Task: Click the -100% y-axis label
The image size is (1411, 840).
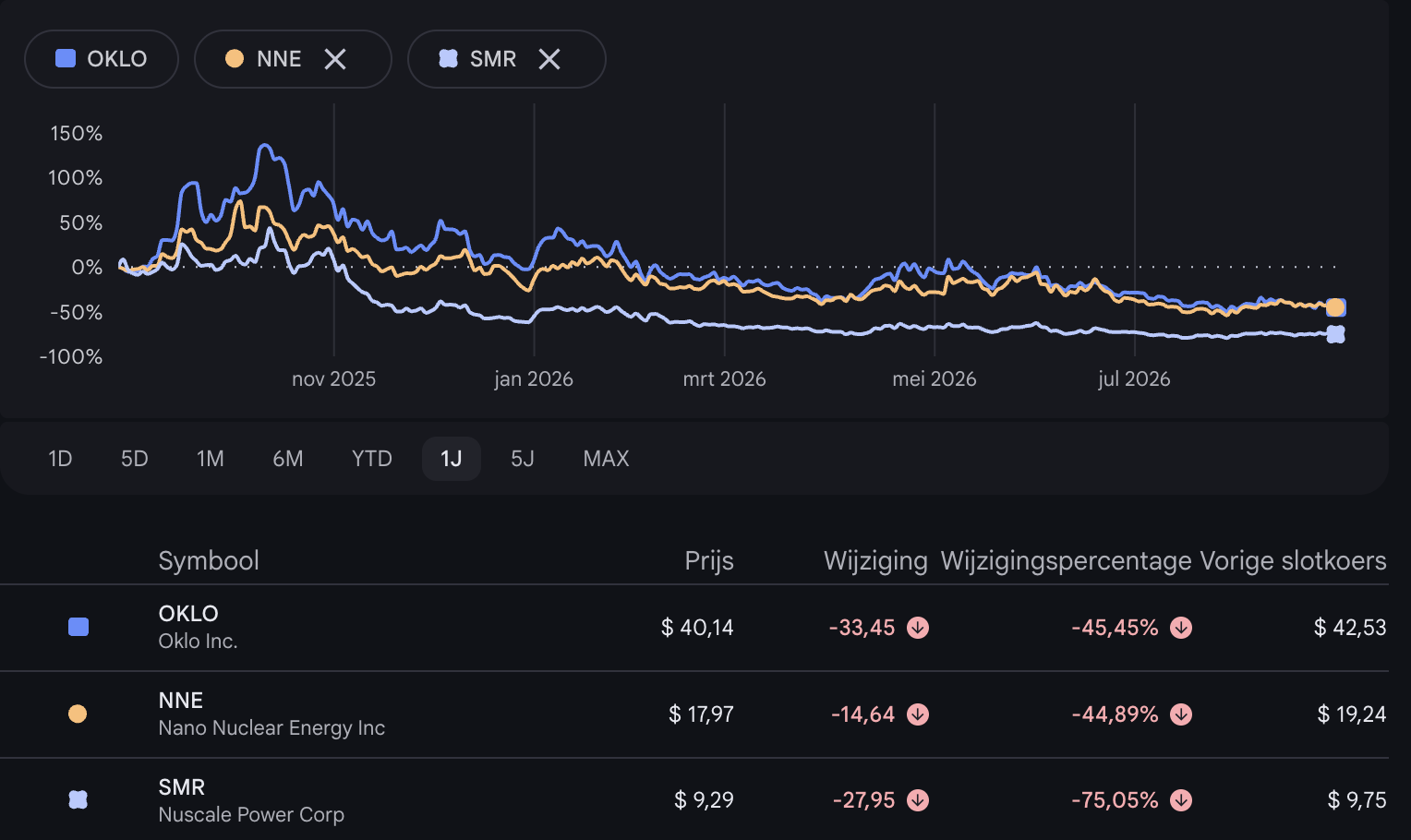Action: click(71, 357)
